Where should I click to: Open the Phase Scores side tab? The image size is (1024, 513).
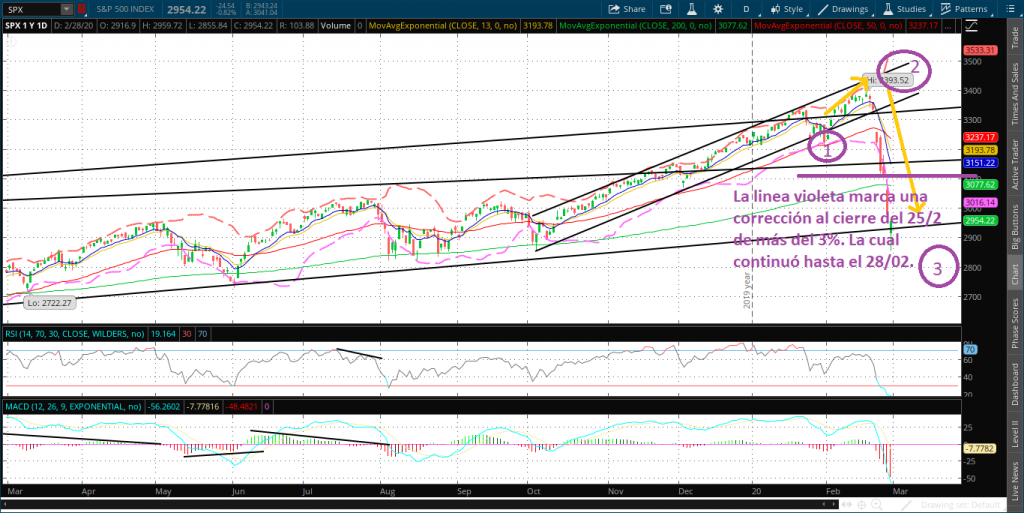click(1015, 324)
